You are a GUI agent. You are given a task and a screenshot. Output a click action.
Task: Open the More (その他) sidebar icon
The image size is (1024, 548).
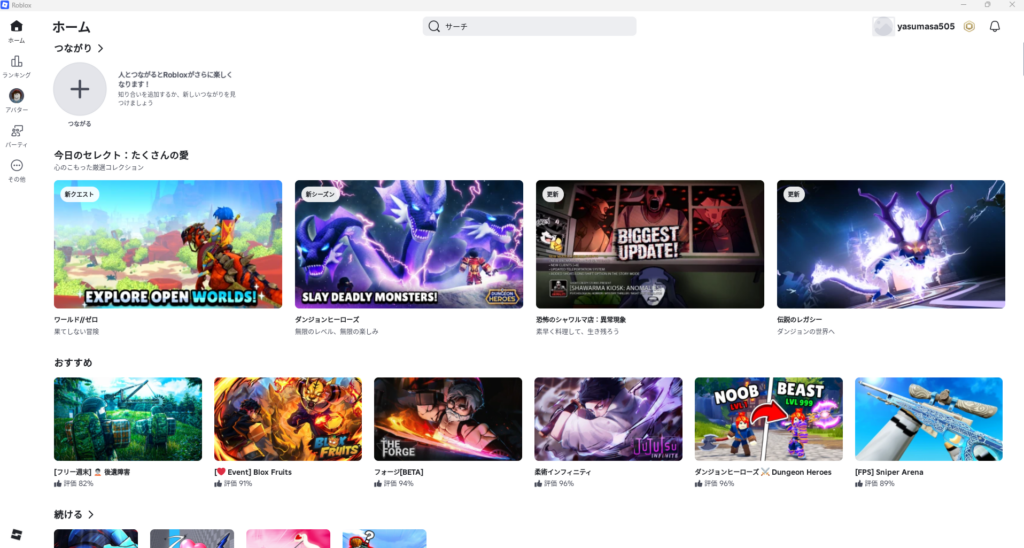(x=16, y=166)
